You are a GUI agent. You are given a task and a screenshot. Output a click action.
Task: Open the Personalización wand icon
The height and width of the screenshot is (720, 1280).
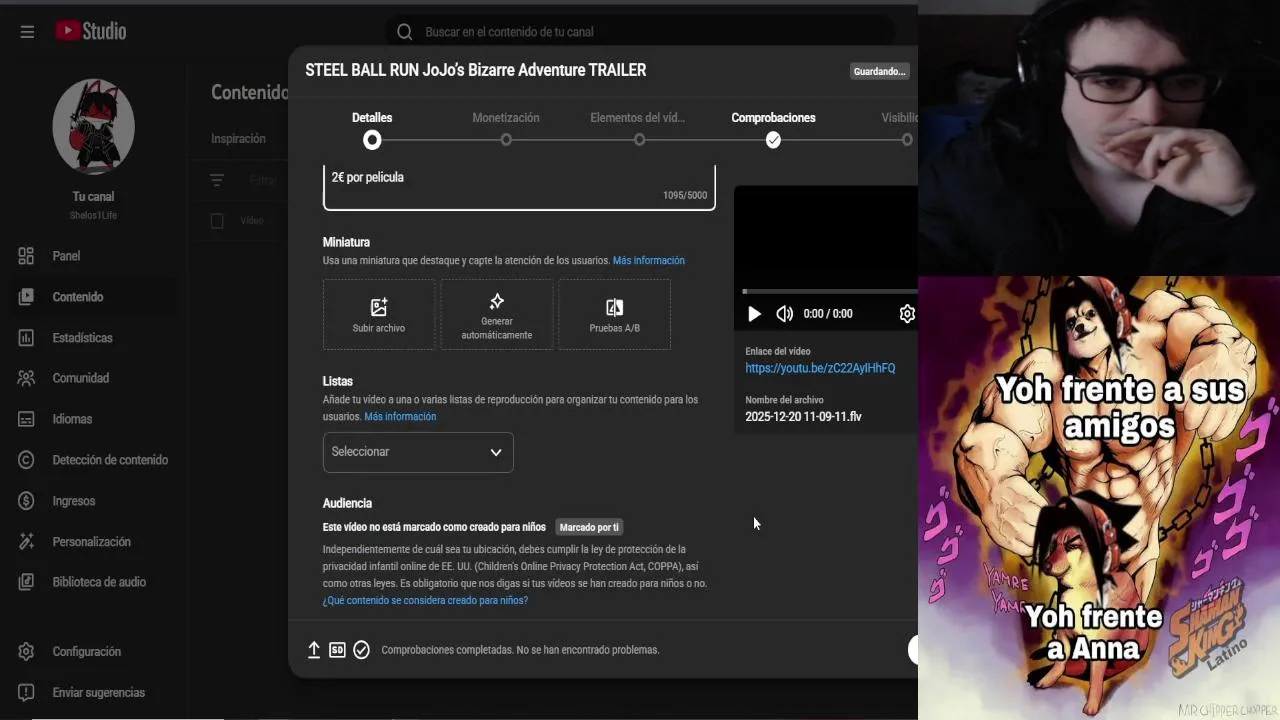tap(27, 542)
